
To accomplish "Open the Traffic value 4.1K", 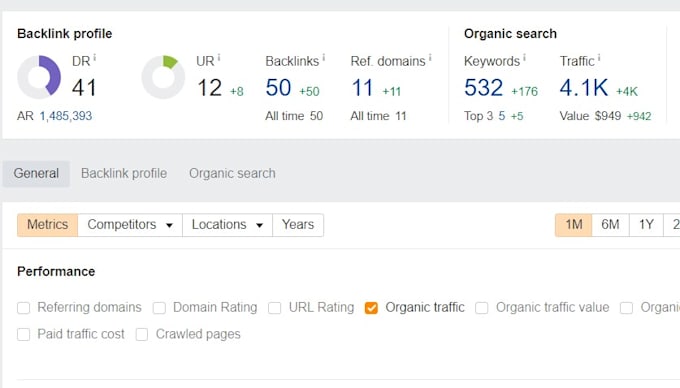I will [584, 88].
